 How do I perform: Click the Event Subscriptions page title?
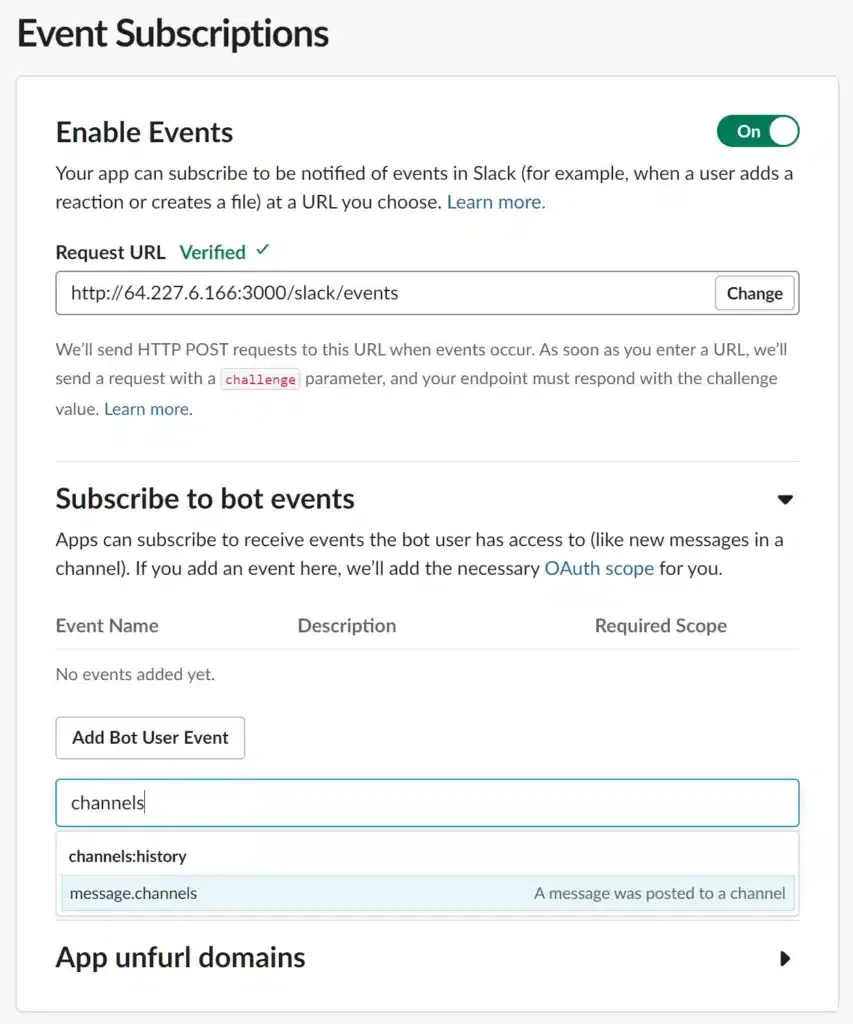tap(173, 33)
